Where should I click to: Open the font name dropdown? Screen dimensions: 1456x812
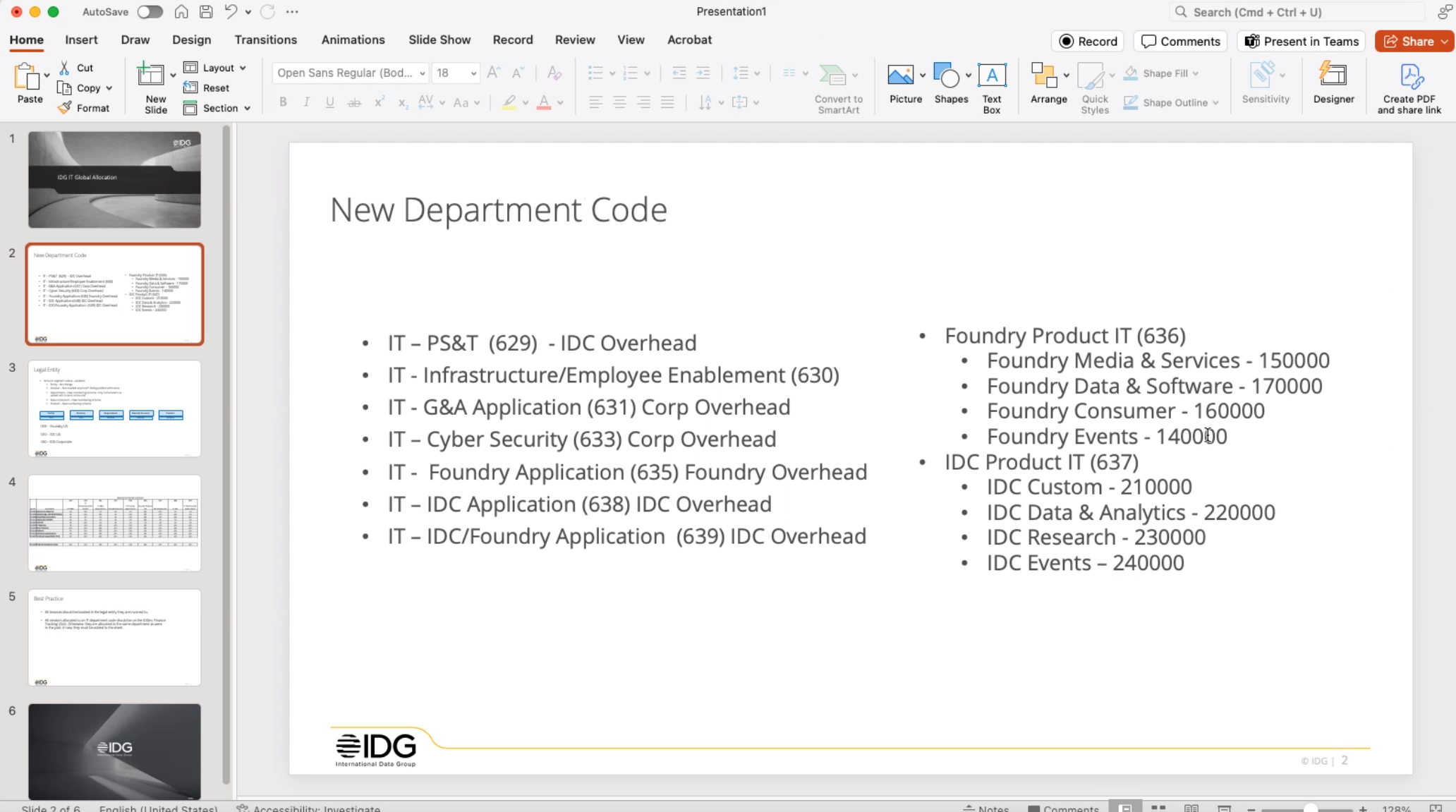422,73
